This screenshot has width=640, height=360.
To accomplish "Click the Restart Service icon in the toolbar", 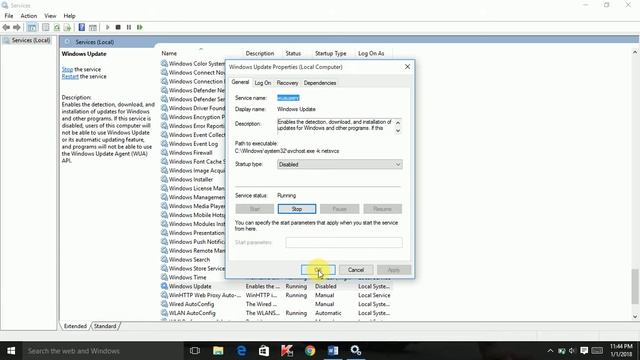I will tap(140, 27).
